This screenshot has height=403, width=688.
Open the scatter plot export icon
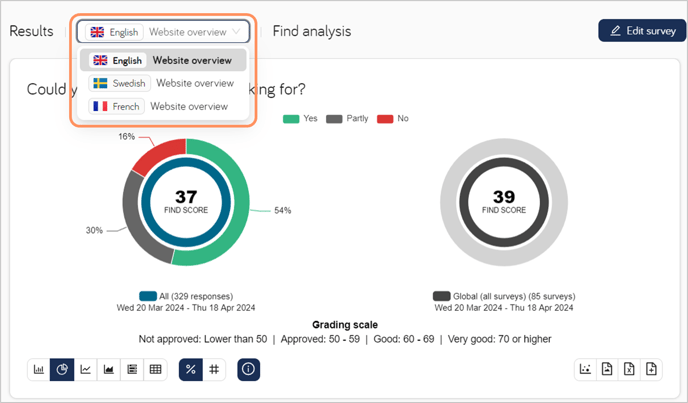tap(585, 370)
